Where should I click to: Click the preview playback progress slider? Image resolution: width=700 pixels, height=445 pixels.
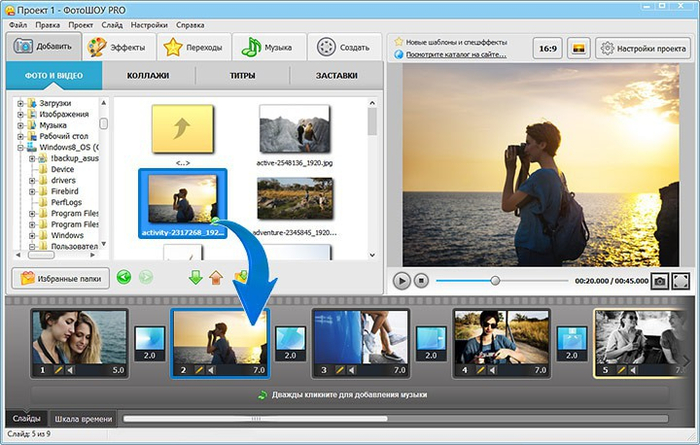coord(494,281)
